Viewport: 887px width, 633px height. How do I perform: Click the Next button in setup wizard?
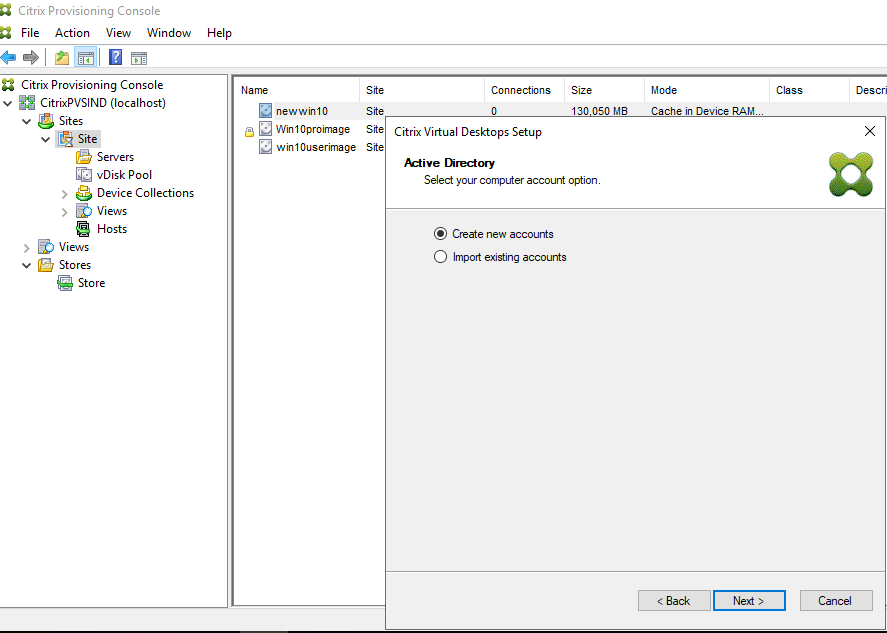click(x=749, y=601)
